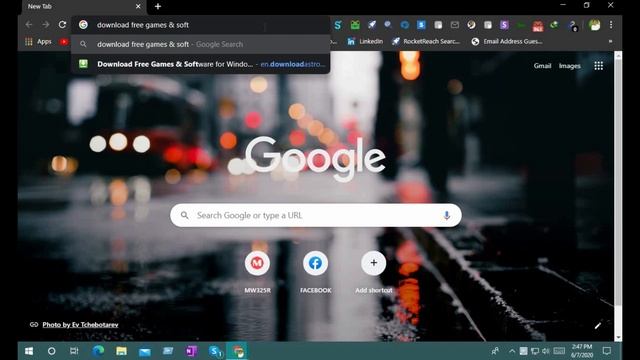The height and width of the screenshot is (360, 640).
Task: Expand the bookmarks overflow chevron
Action: [611, 41]
